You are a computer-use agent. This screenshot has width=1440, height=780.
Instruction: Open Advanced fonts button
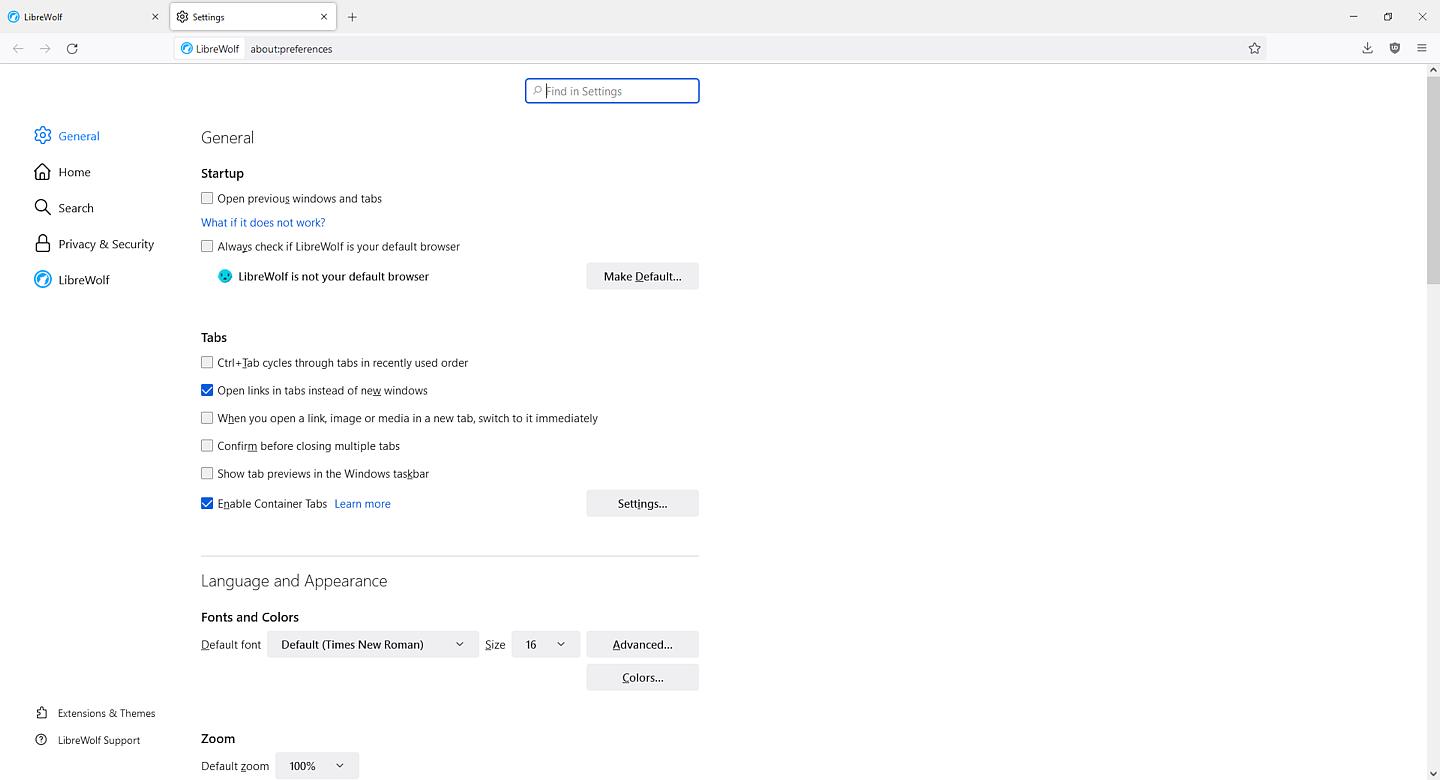642,644
